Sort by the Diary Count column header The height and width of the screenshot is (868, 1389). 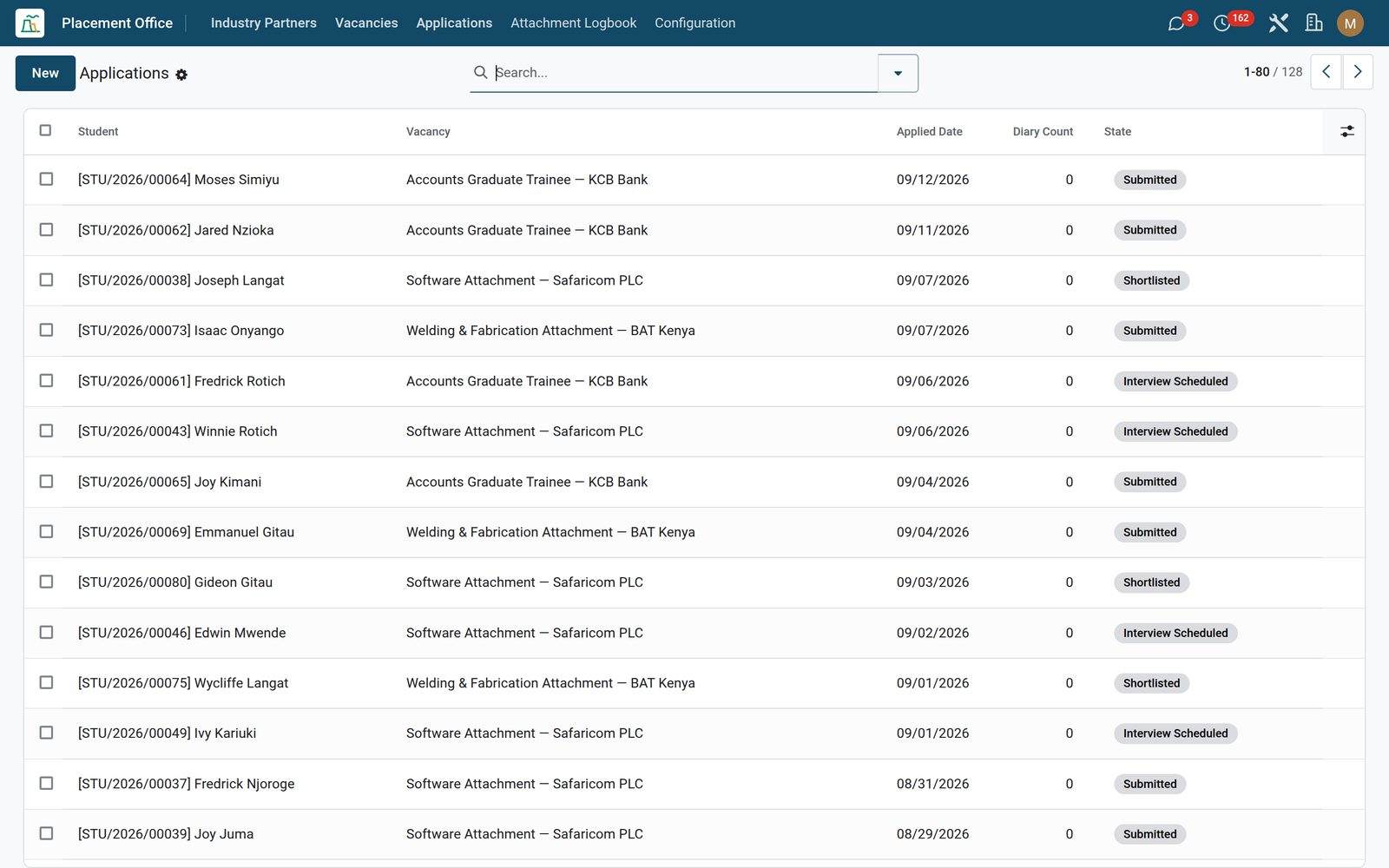pyautogui.click(x=1043, y=132)
